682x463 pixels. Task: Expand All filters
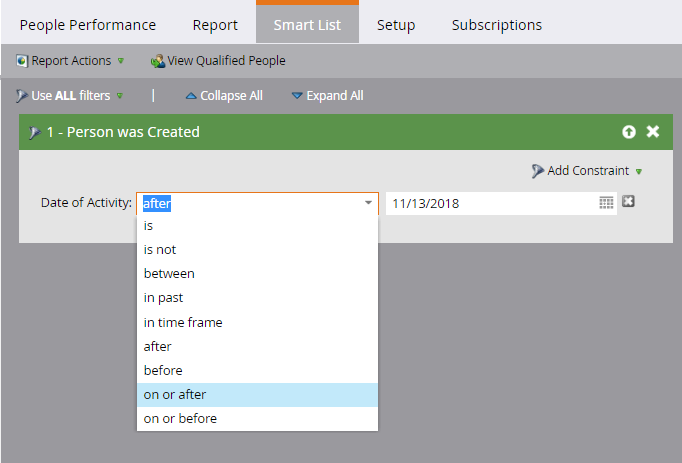328,96
